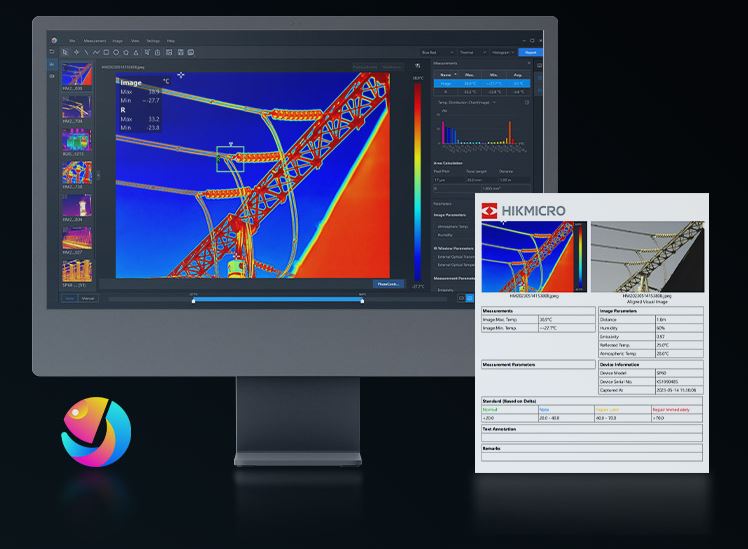This screenshot has height=549, width=748.
Task: Click the colorful fish app logo below monitor
Action: click(96, 432)
